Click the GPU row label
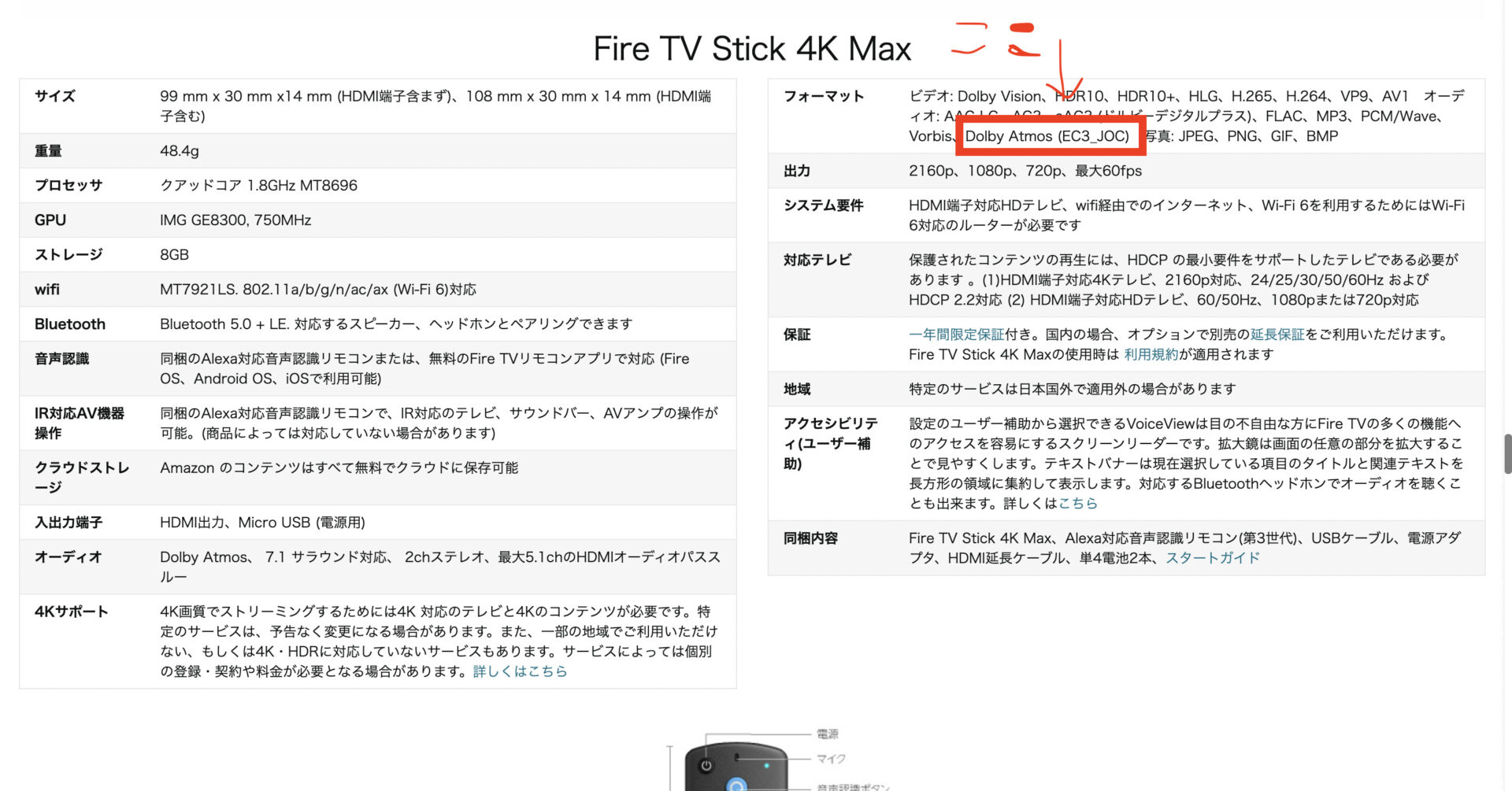The image size is (1512, 791). click(x=50, y=220)
